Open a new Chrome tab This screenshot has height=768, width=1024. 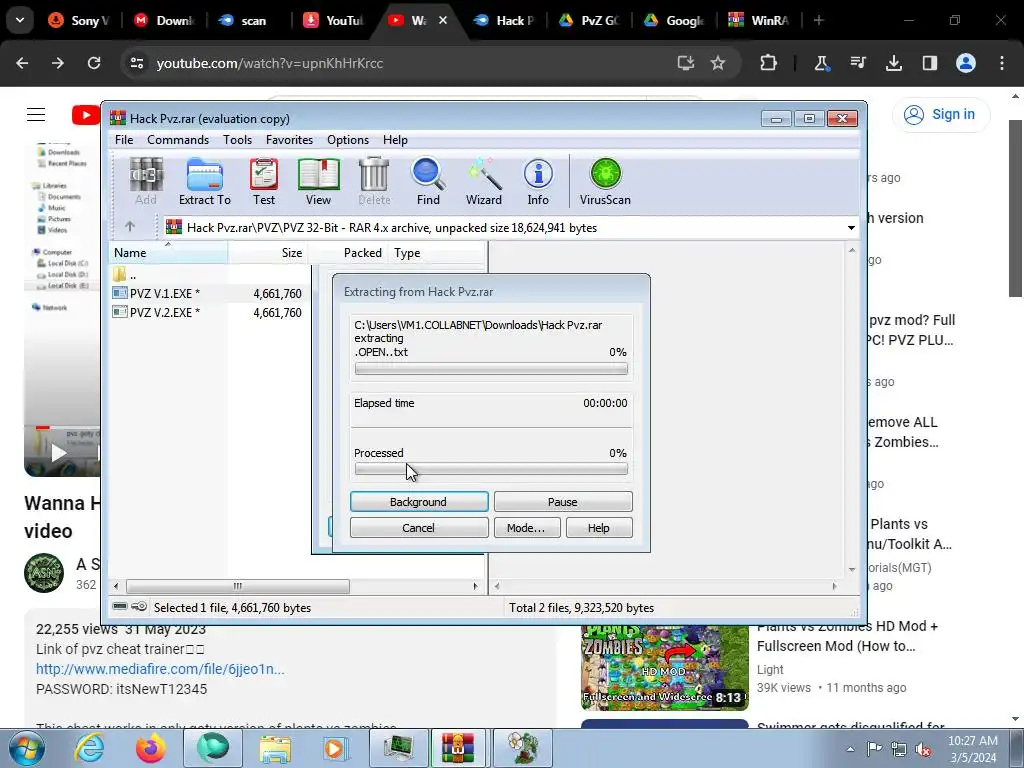tap(818, 20)
